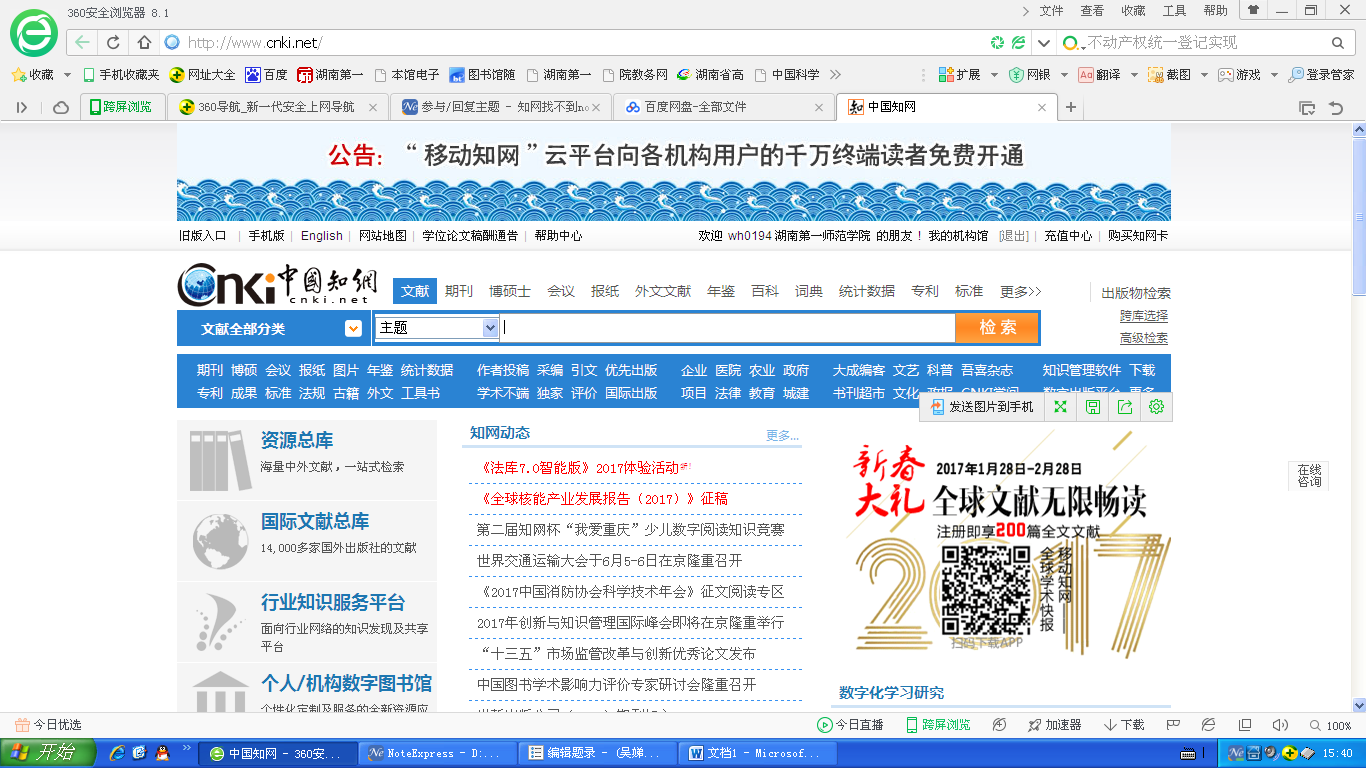The image size is (1366, 768).
Task: Click the green share image icon
Action: pyautogui.click(x=1125, y=407)
